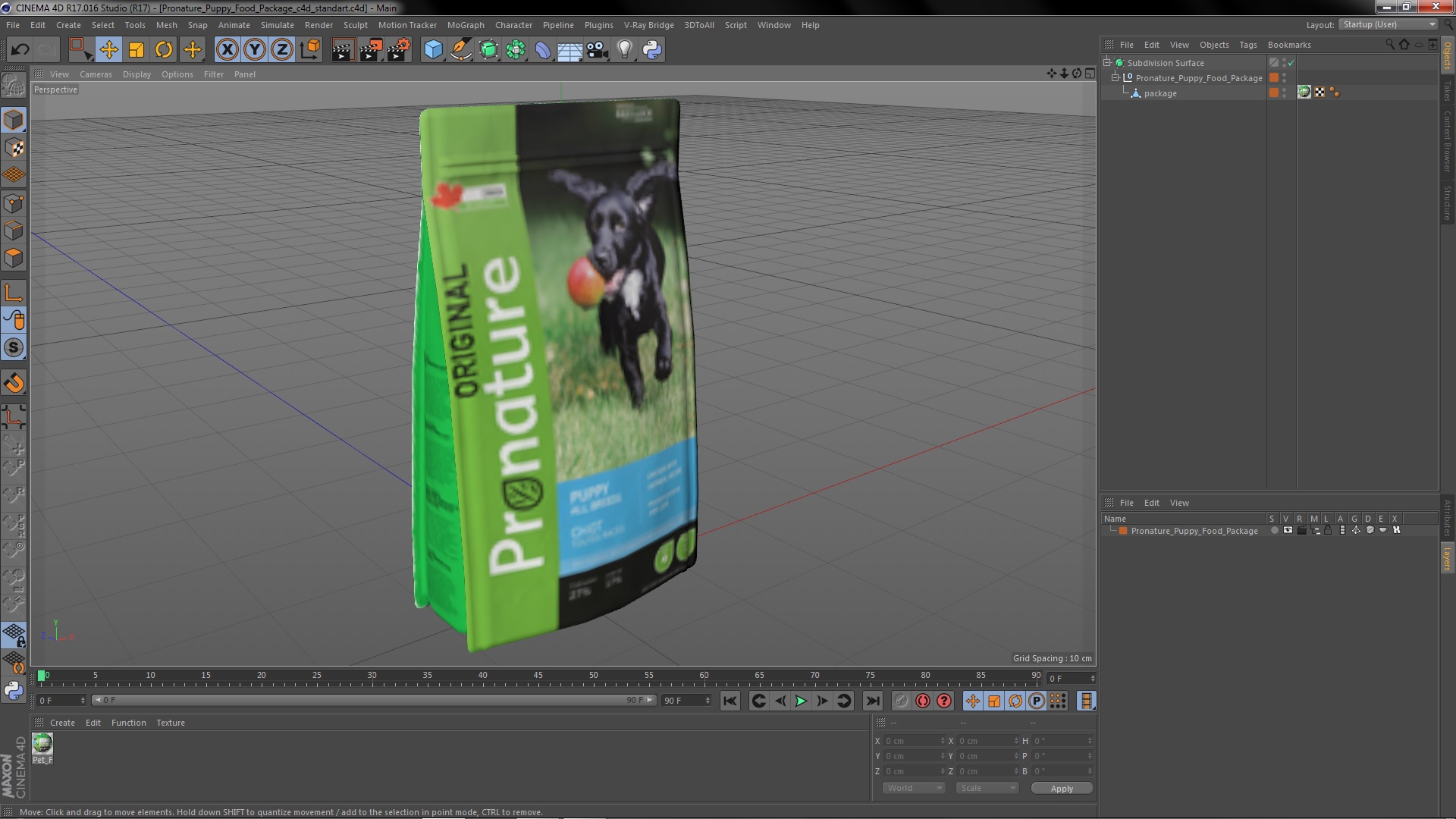Select the Live Selection tool

80,50
